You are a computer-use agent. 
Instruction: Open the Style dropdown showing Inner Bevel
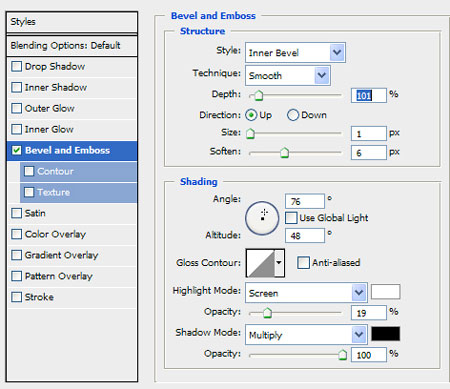pyautogui.click(x=295, y=53)
